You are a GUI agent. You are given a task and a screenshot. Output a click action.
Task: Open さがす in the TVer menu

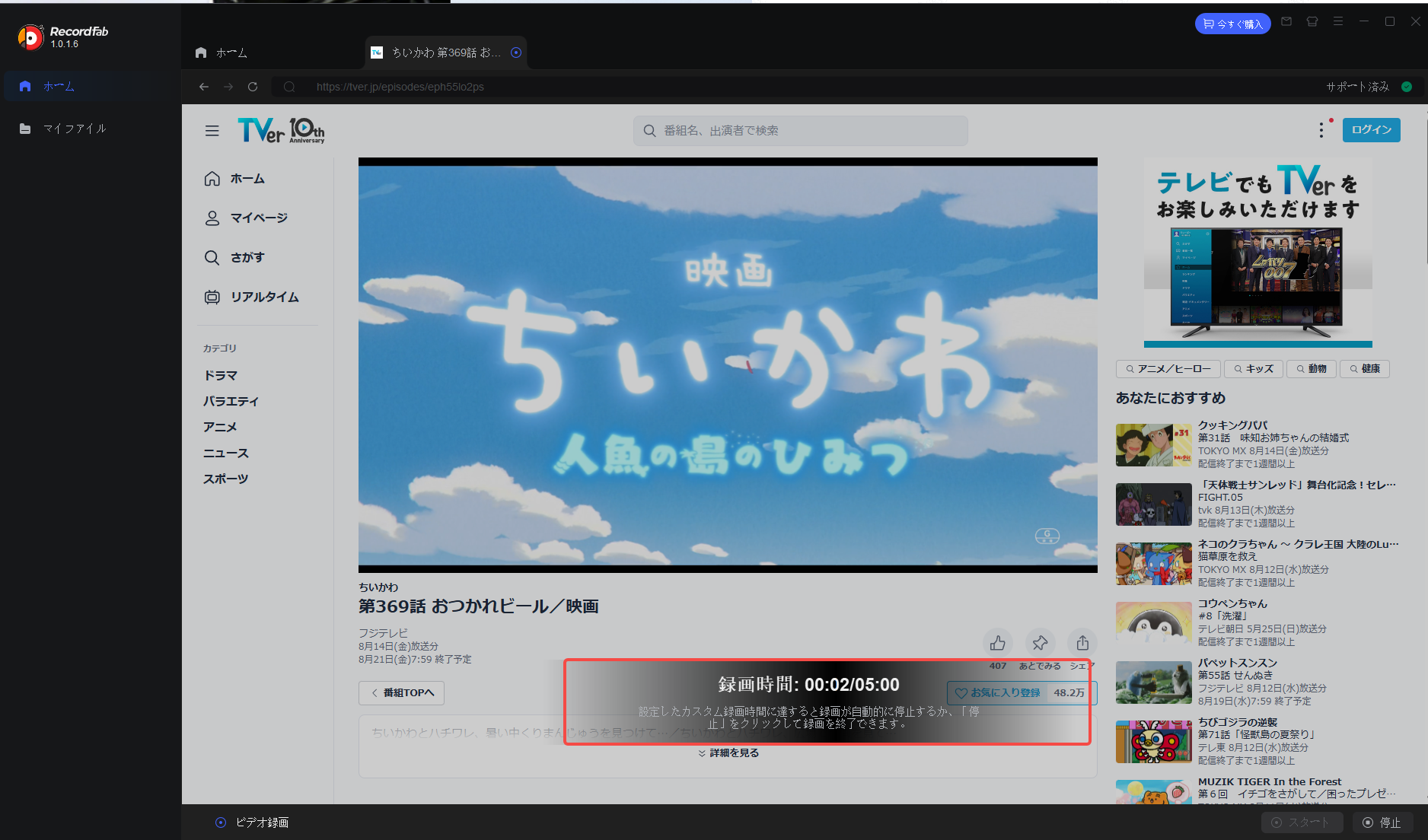pos(235,258)
